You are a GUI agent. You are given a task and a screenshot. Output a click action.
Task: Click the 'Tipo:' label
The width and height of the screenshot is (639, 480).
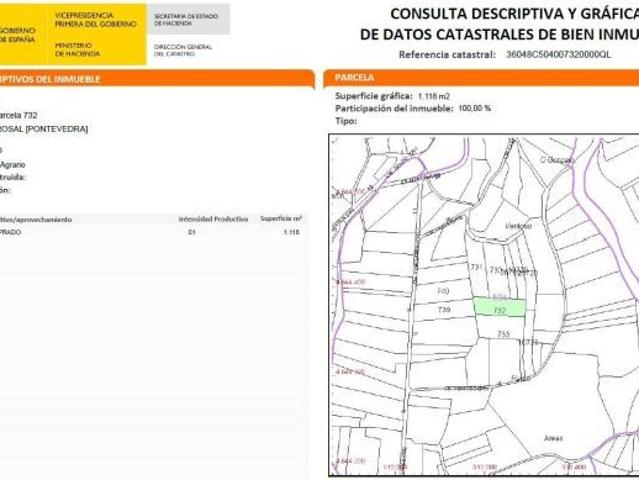coord(346,121)
